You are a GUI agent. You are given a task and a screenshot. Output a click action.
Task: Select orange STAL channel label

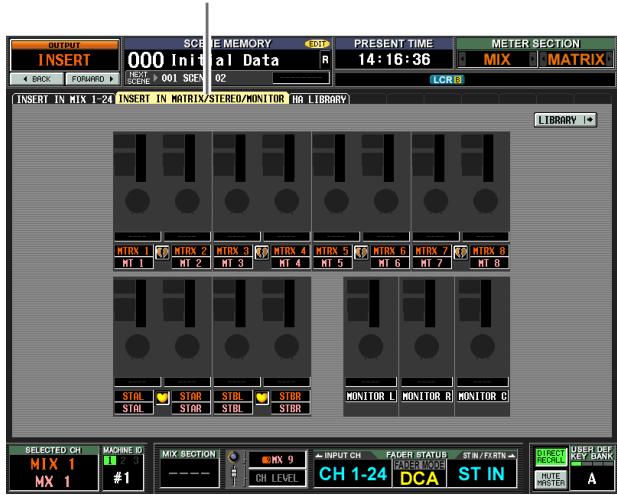click(x=134, y=396)
